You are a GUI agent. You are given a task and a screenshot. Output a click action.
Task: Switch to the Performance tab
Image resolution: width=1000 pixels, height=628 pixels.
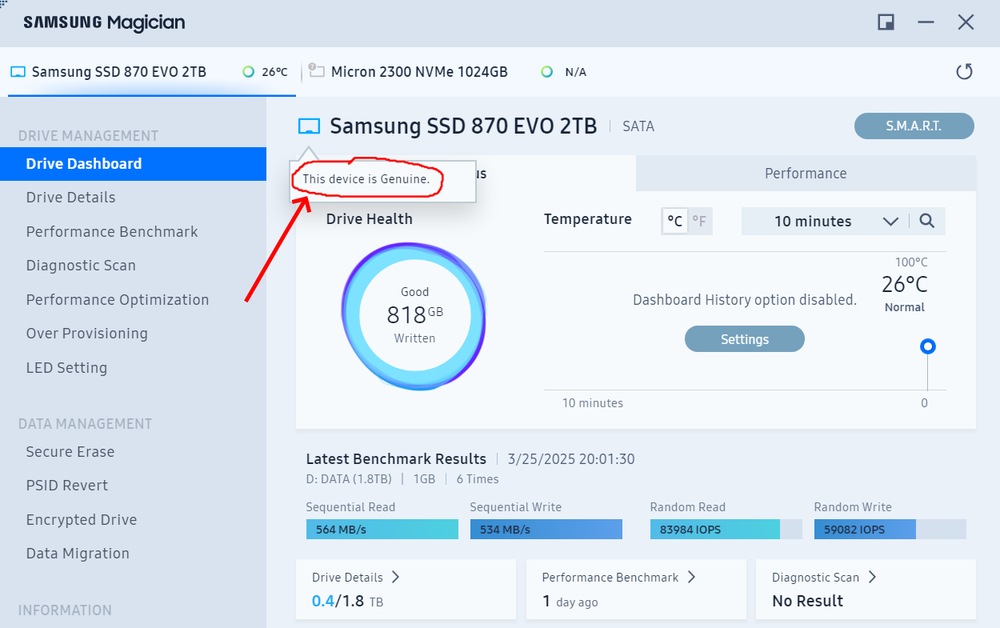[x=805, y=173]
